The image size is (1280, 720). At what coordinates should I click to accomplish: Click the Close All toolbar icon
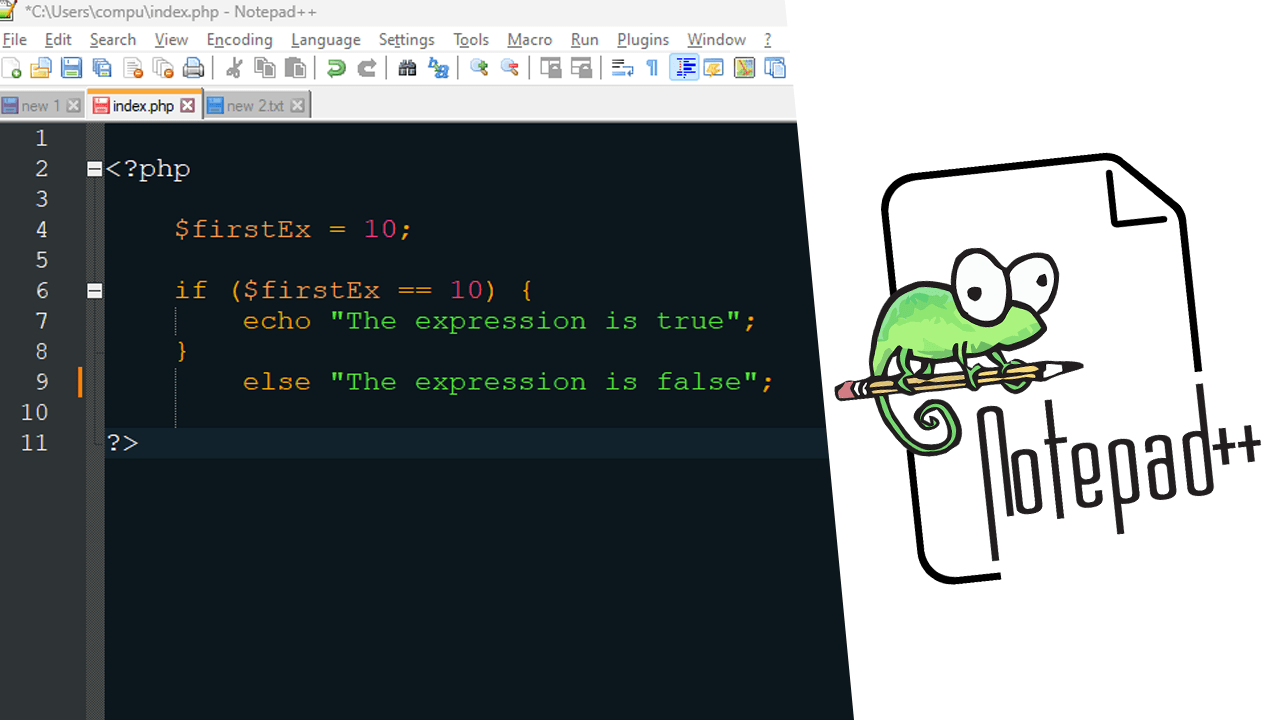point(163,68)
